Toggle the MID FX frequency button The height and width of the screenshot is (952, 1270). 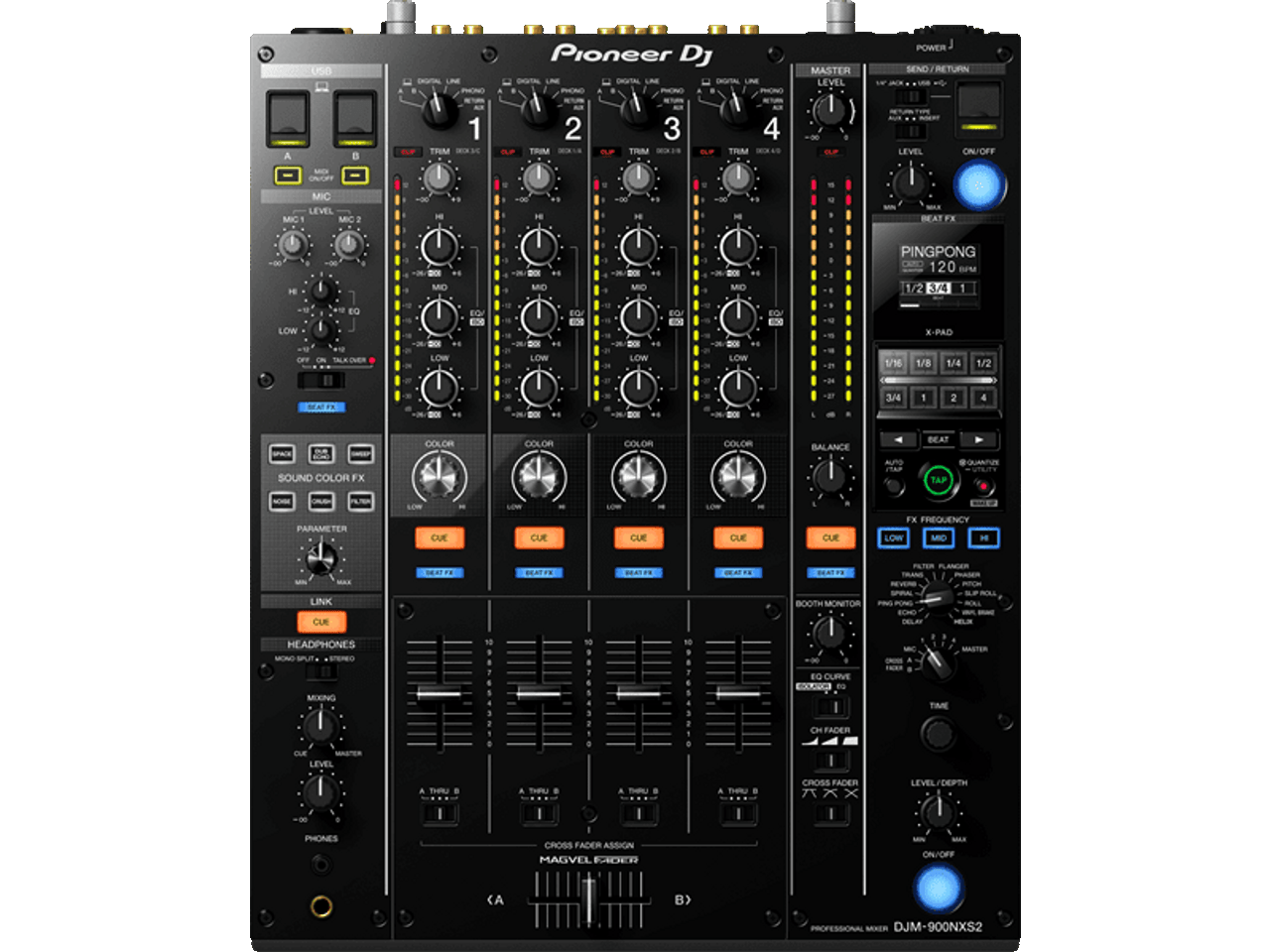coord(939,537)
